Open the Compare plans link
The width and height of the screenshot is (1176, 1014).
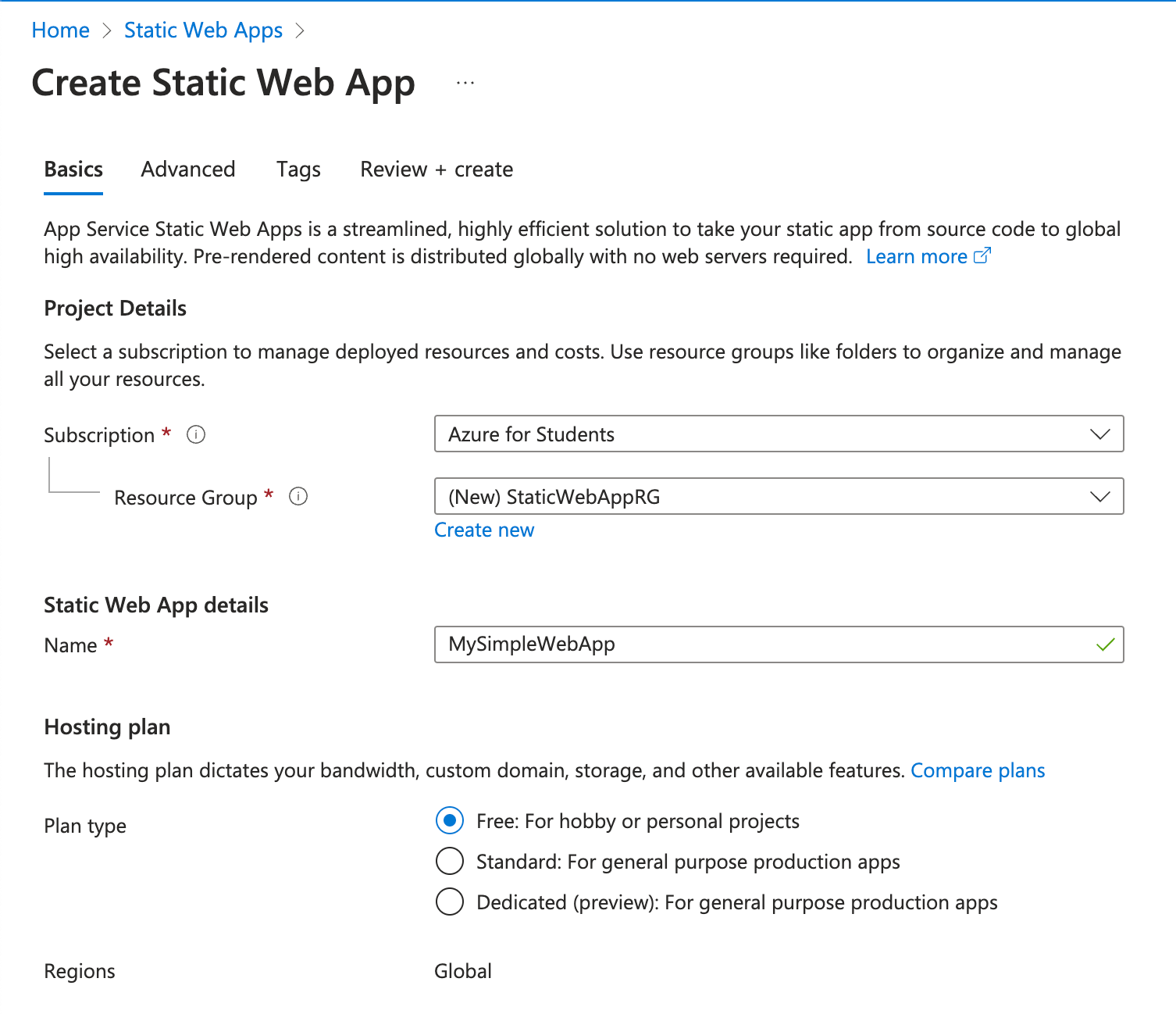978,771
